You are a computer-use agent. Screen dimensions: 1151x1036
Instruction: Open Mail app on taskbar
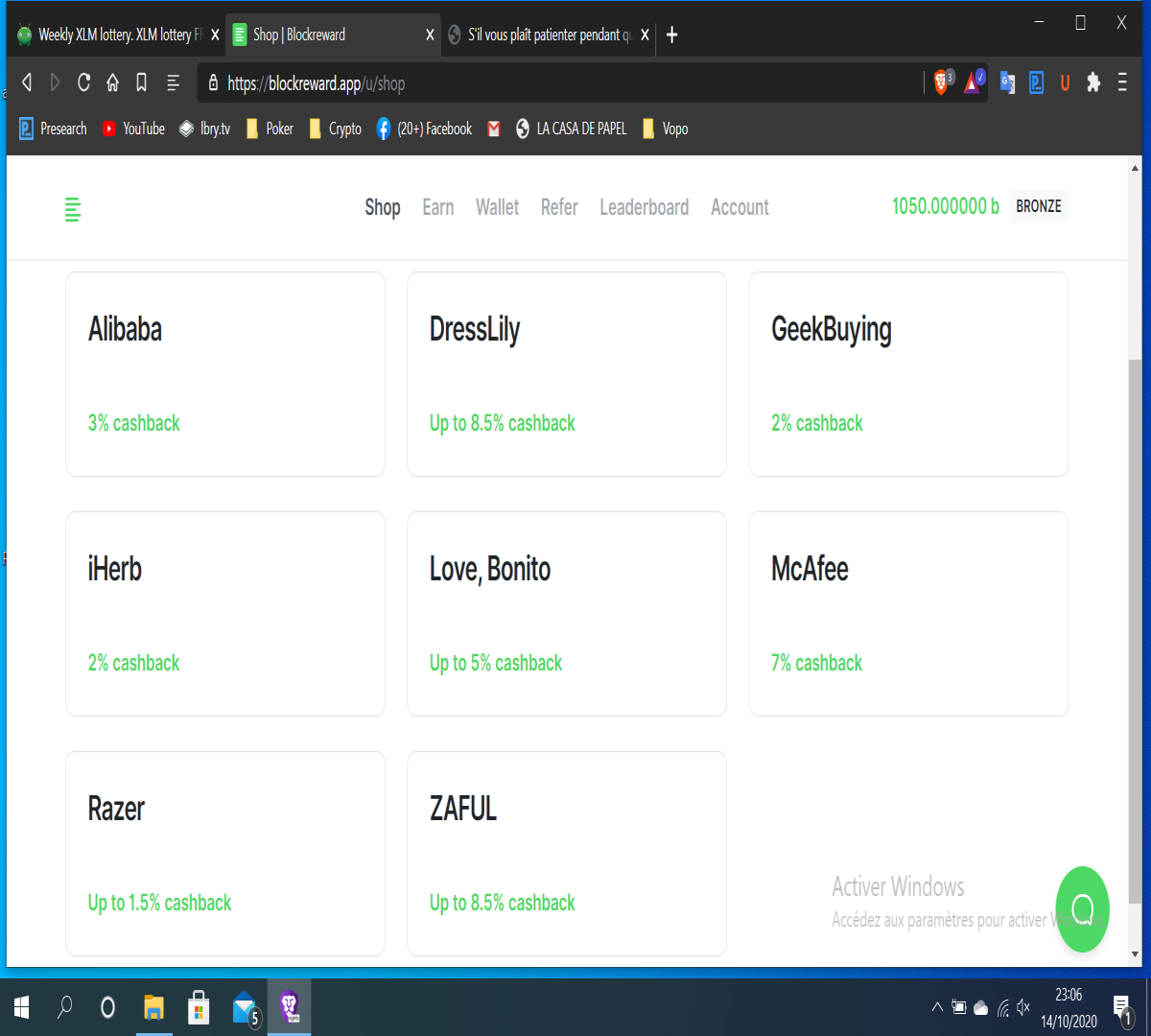pyautogui.click(x=246, y=1007)
